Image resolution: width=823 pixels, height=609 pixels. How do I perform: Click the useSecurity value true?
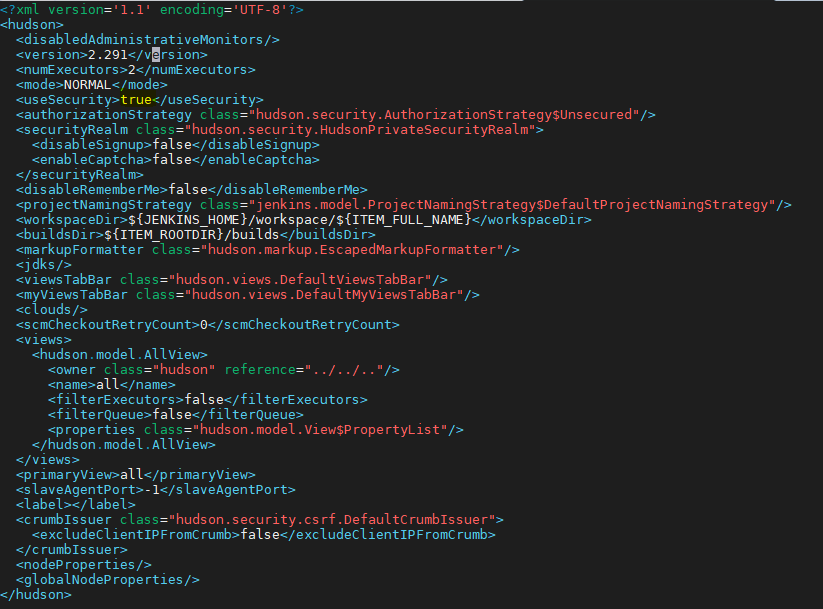click(136, 100)
